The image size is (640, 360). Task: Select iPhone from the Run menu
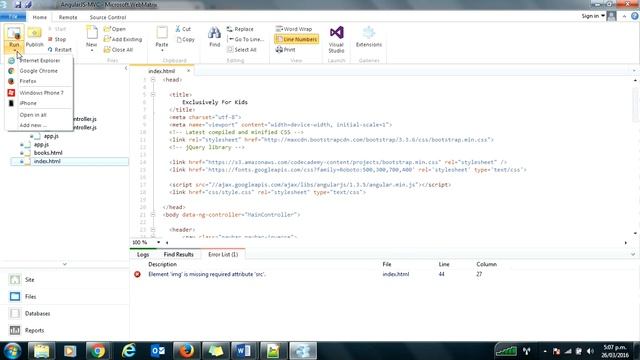[x=28, y=103]
